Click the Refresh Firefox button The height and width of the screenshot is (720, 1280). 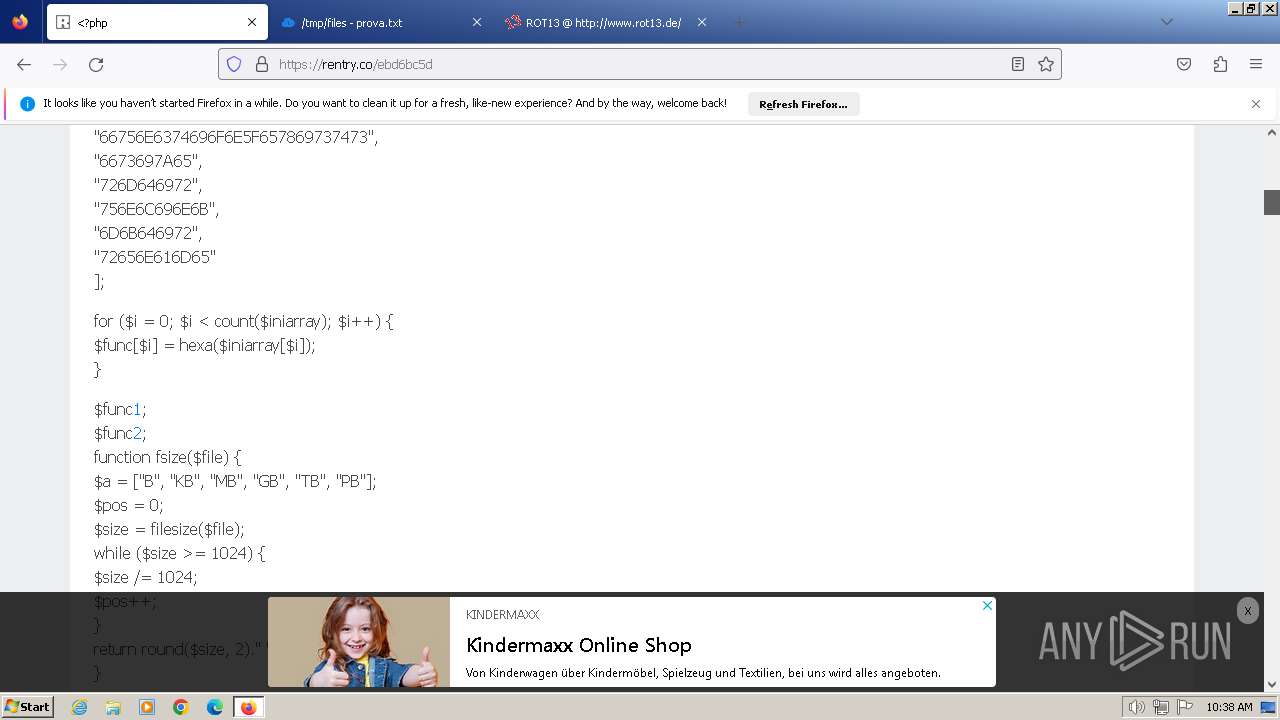[803, 104]
